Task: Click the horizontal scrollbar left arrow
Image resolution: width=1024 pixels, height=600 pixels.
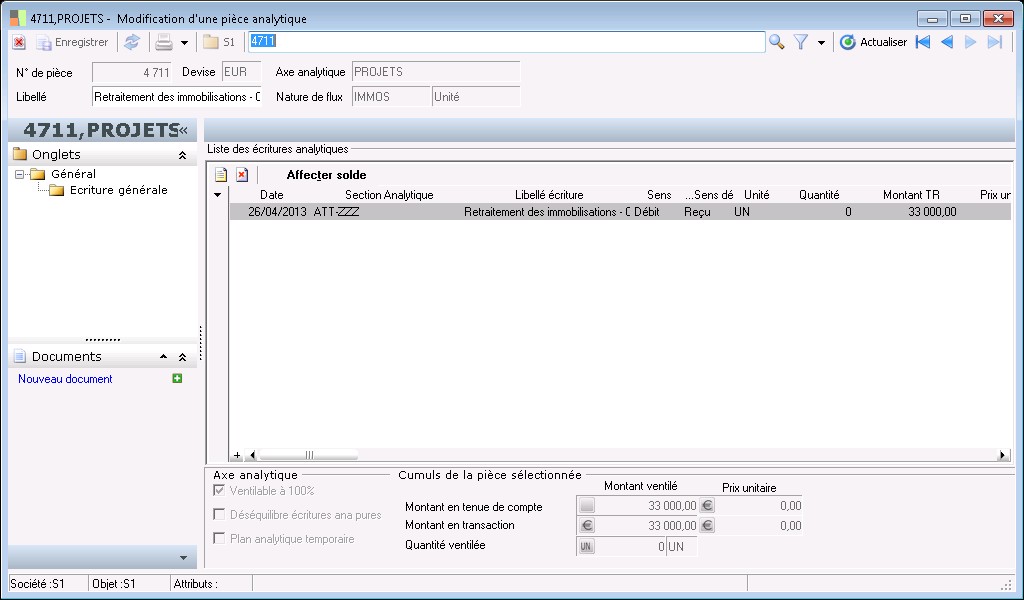Action: (x=251, y=455)
